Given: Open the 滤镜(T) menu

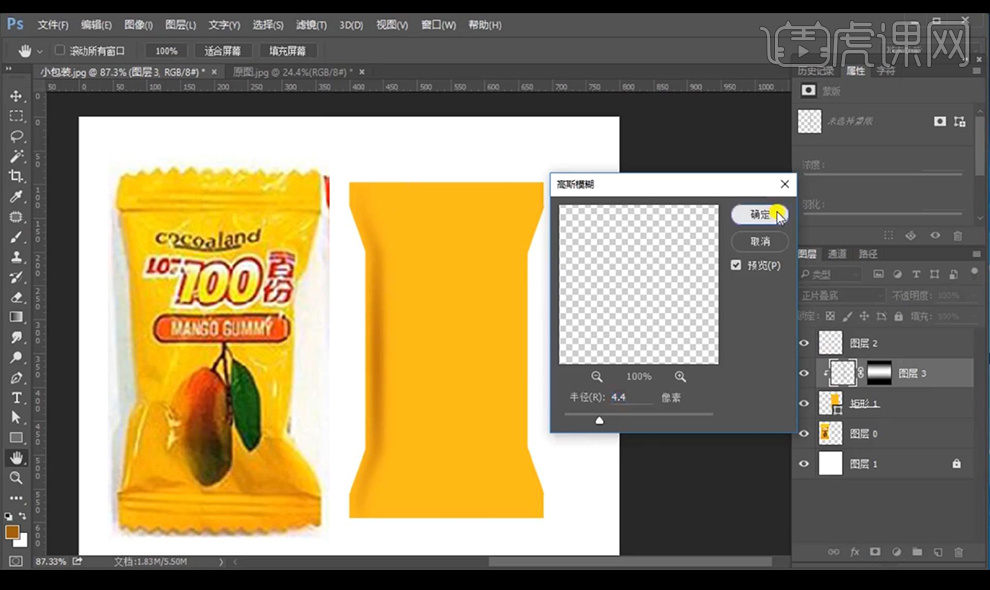Looking at the screenshot, I should coord(311,25).
